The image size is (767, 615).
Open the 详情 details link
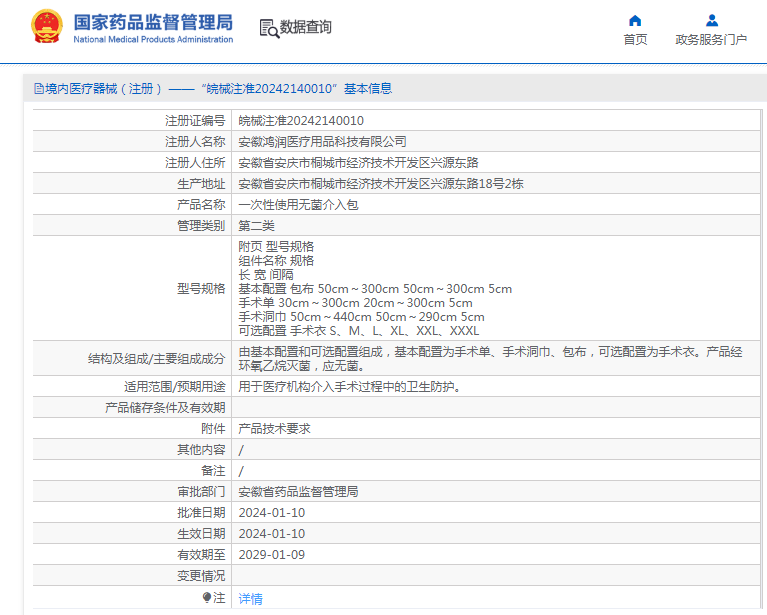click(250, 598)
